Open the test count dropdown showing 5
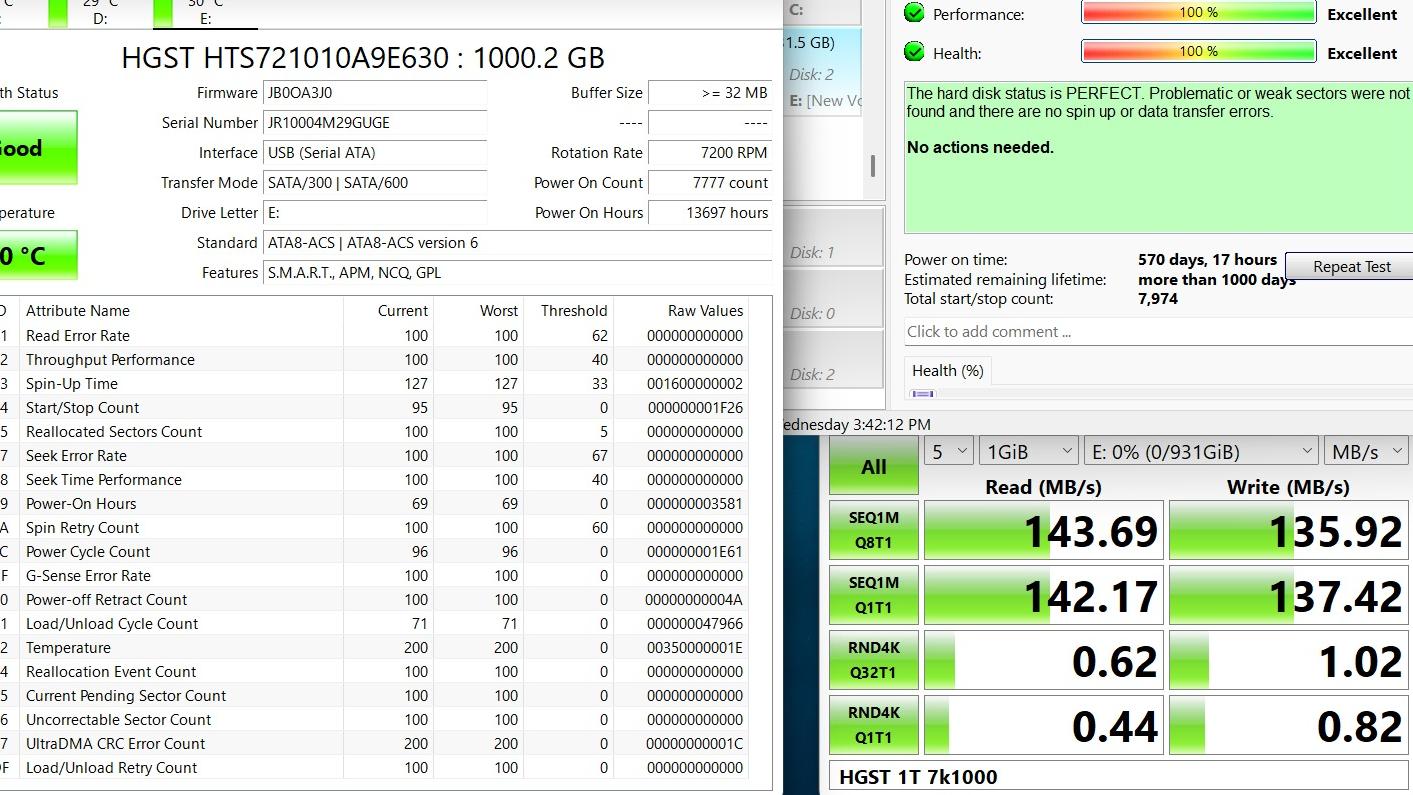The image size is (1413, 795). click(x=948, y=452)
